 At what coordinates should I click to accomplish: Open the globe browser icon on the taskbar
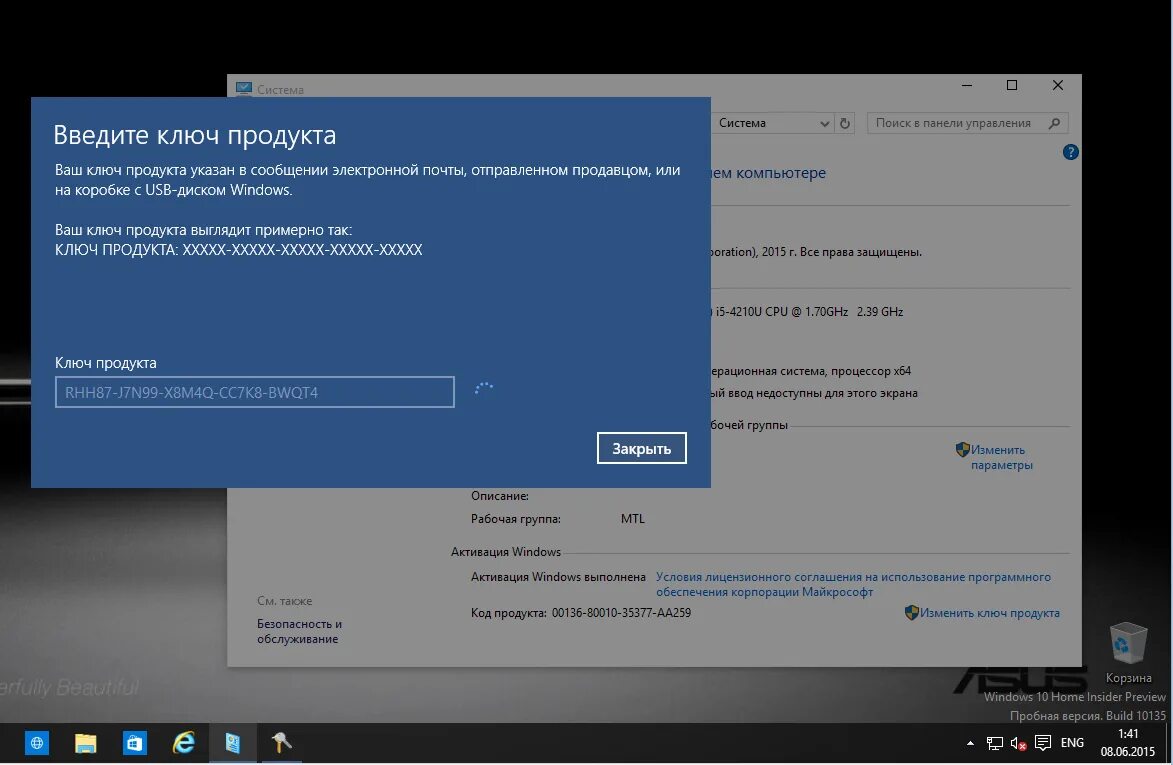point(37,743)
